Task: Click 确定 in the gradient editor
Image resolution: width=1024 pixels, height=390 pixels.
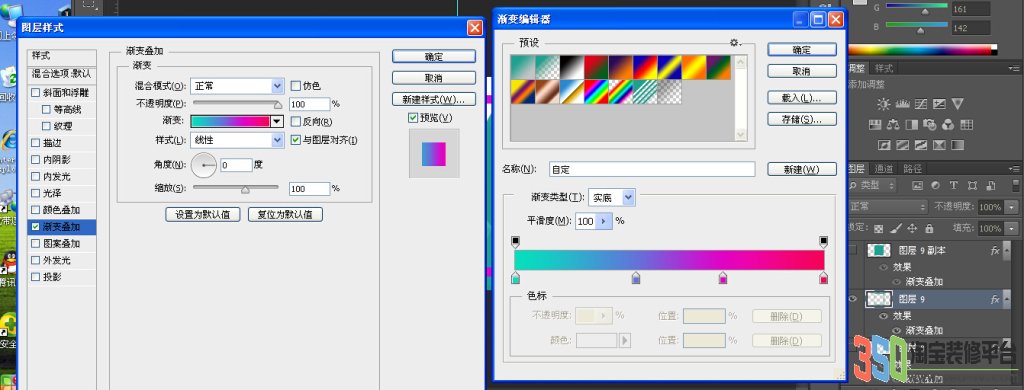Action: [802, 50]
